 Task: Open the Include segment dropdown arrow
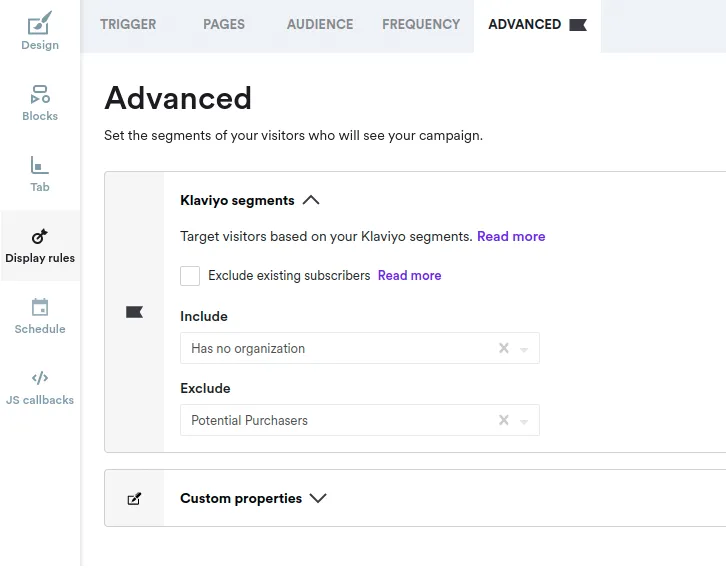point(524,349)
